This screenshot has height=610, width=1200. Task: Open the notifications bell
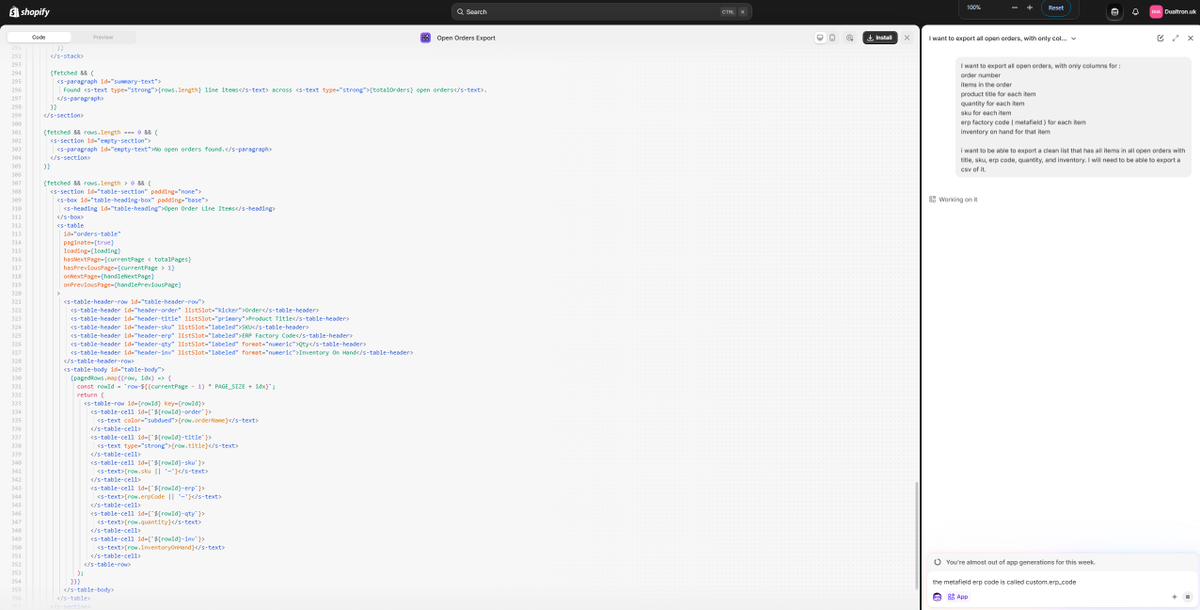(x=1135, y=12)
